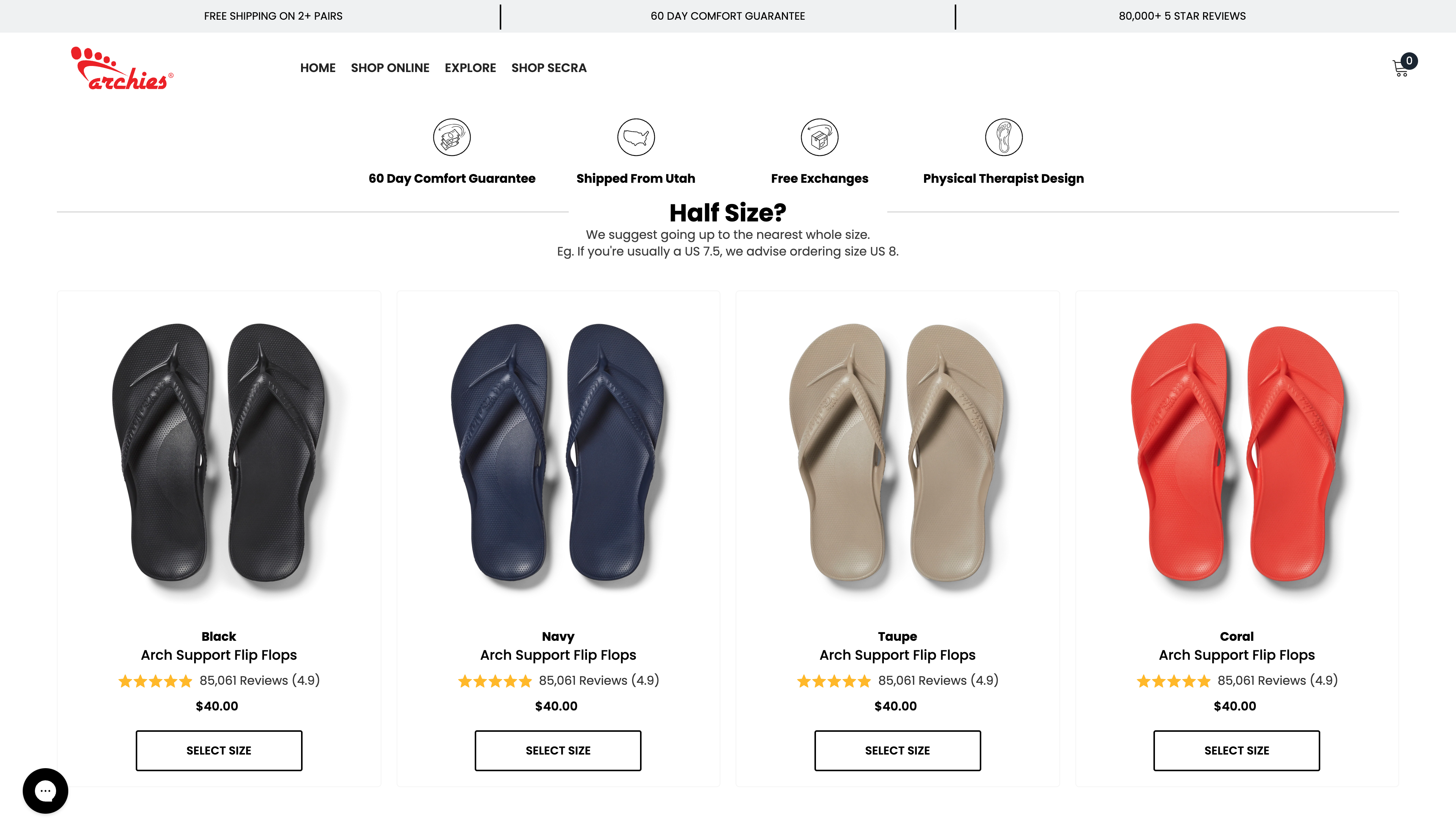Click the 80,000+ 5 STAR REVIEWS banner

point(1182,16)
